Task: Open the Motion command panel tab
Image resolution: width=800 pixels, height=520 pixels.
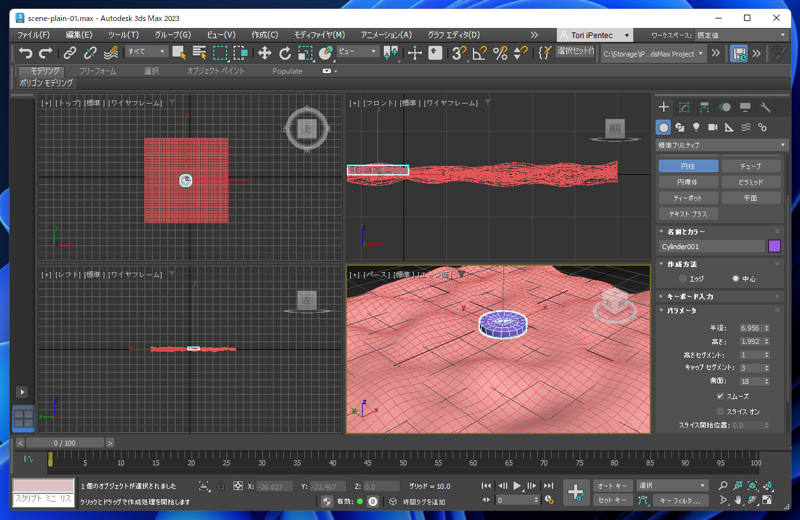Action: click(x=724, y=107)
